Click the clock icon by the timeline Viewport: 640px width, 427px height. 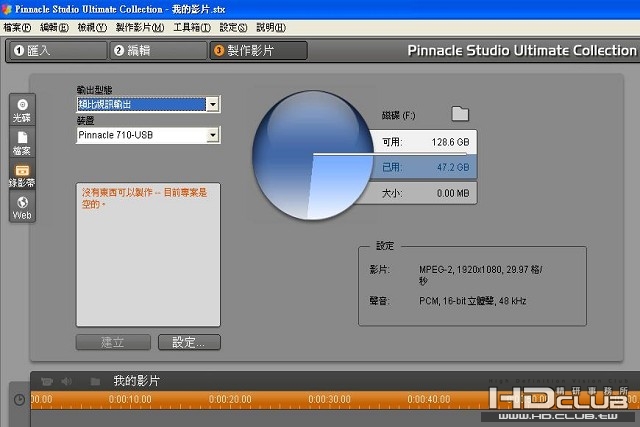pos(19,400)
